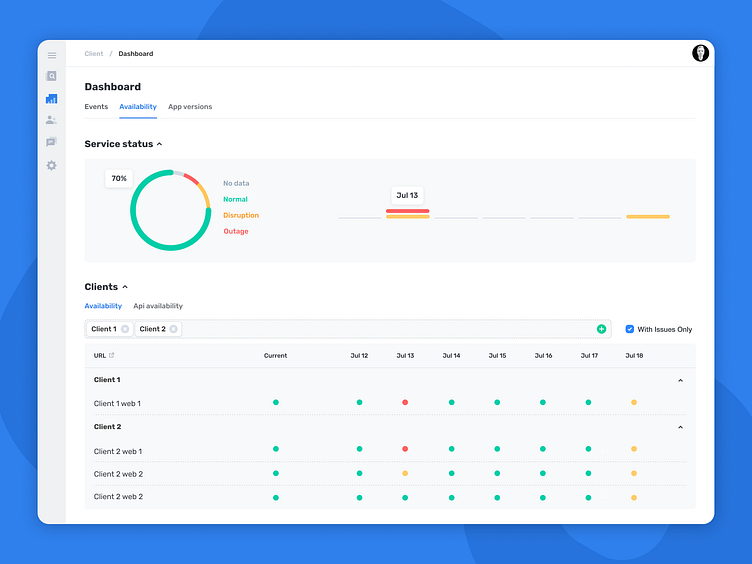
Task: Switch to the App versions tab
Action: point(190,106)
